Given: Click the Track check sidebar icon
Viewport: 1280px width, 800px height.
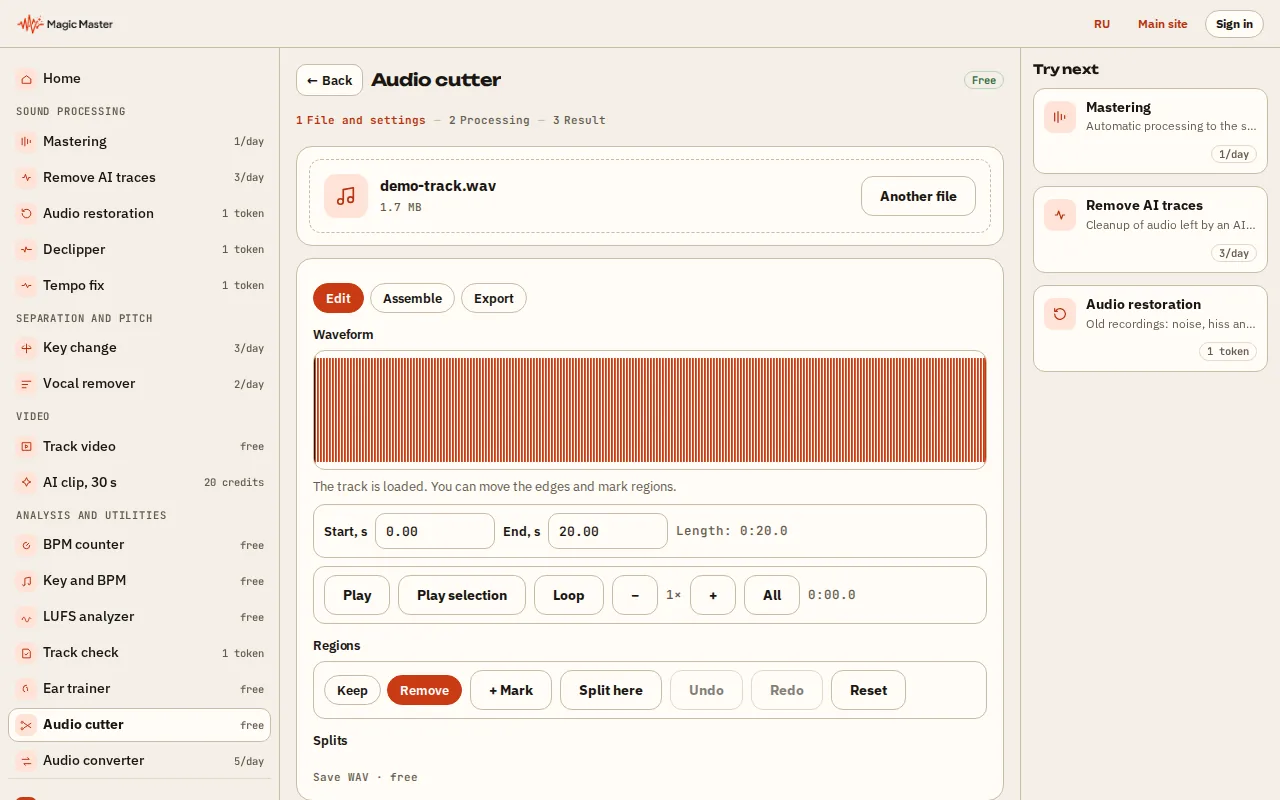Looking at the screenshot, I should [x=26, y=653].
